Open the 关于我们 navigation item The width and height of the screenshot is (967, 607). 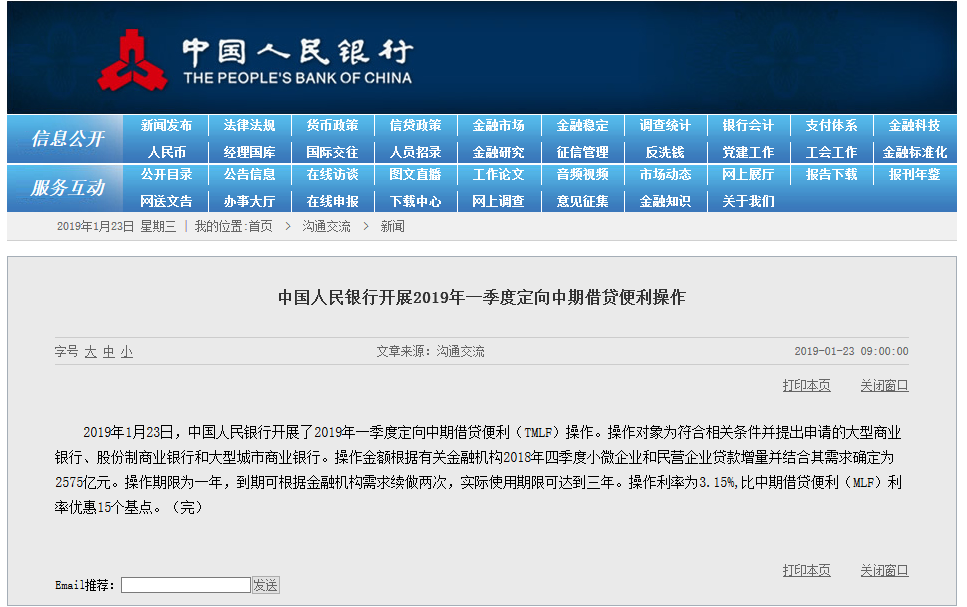749,200
